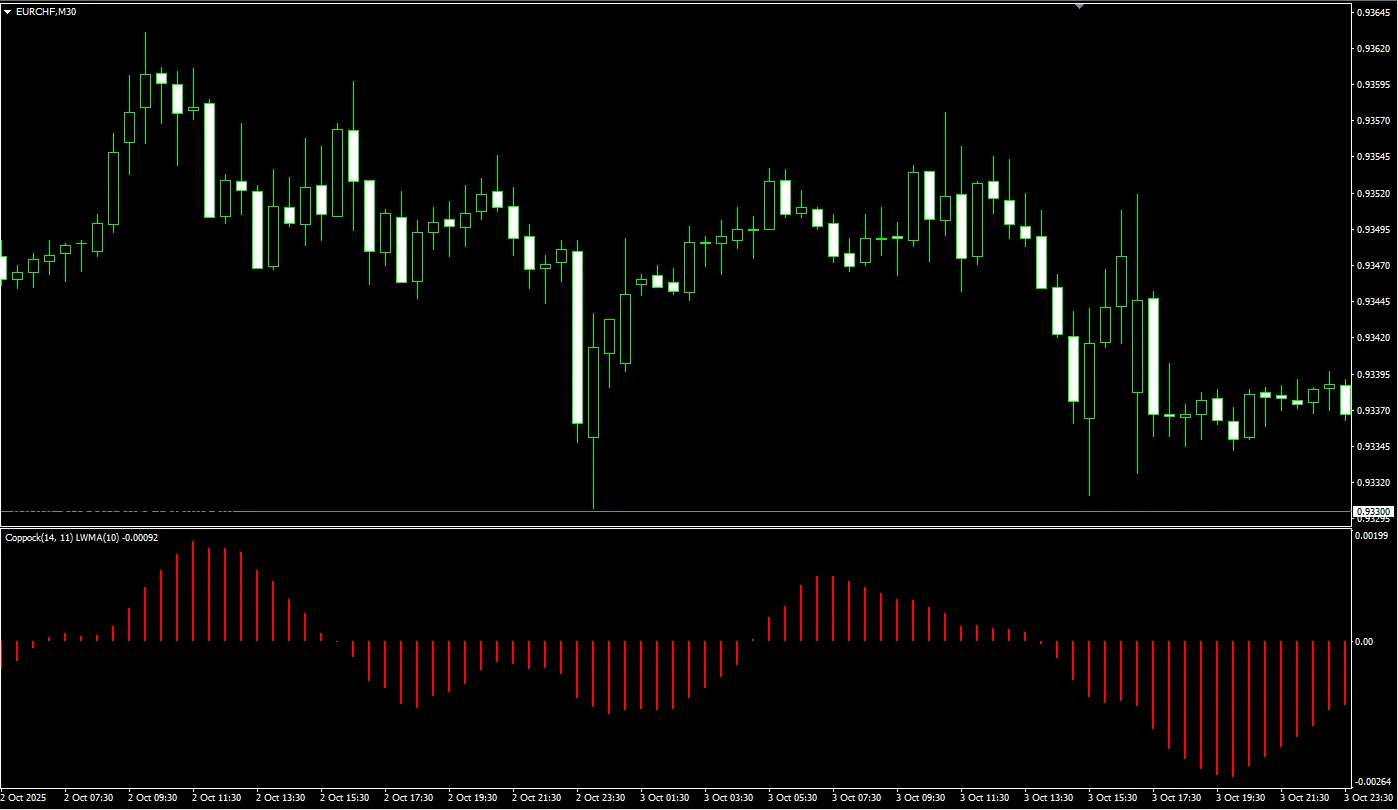Click the 2 Oct 21:30 time label
Image resolution: width=1398 pixels, height=810 pixels.
[536, 798]
